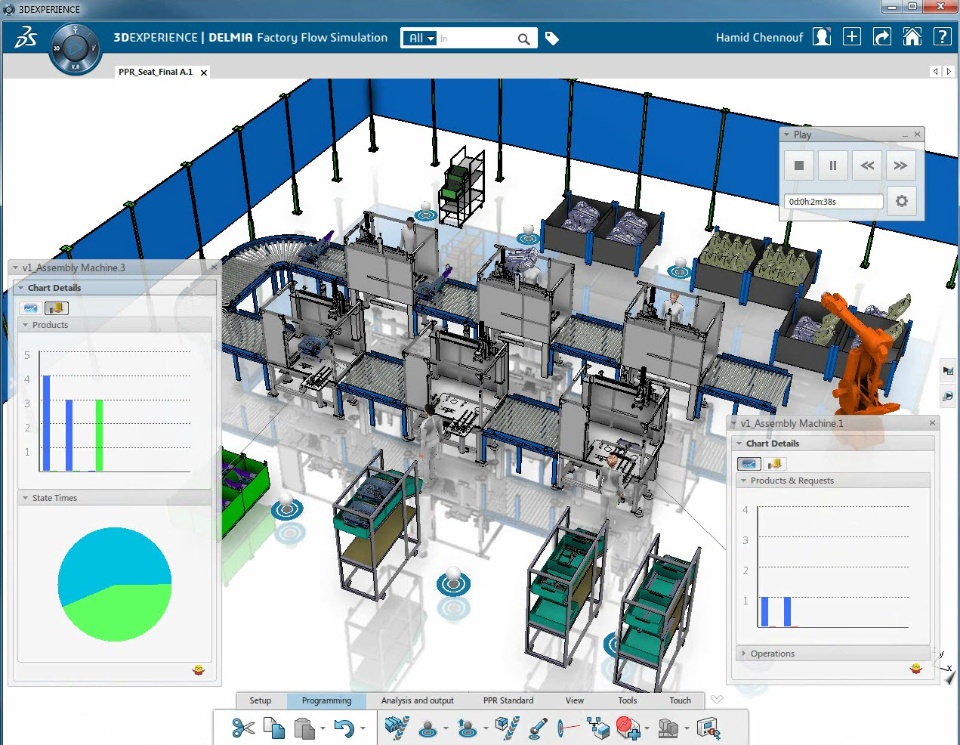Collapse the State Times section
The image size is (960, 745).
tap(25, 498)
